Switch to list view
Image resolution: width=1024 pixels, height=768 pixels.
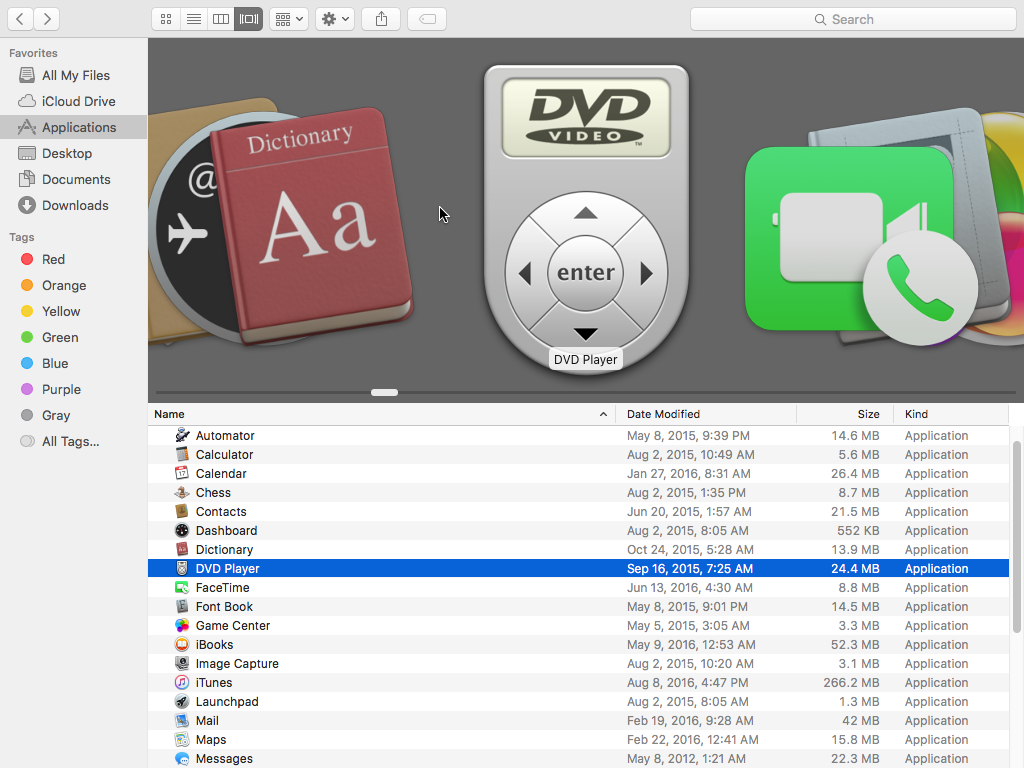pos(194,19)
